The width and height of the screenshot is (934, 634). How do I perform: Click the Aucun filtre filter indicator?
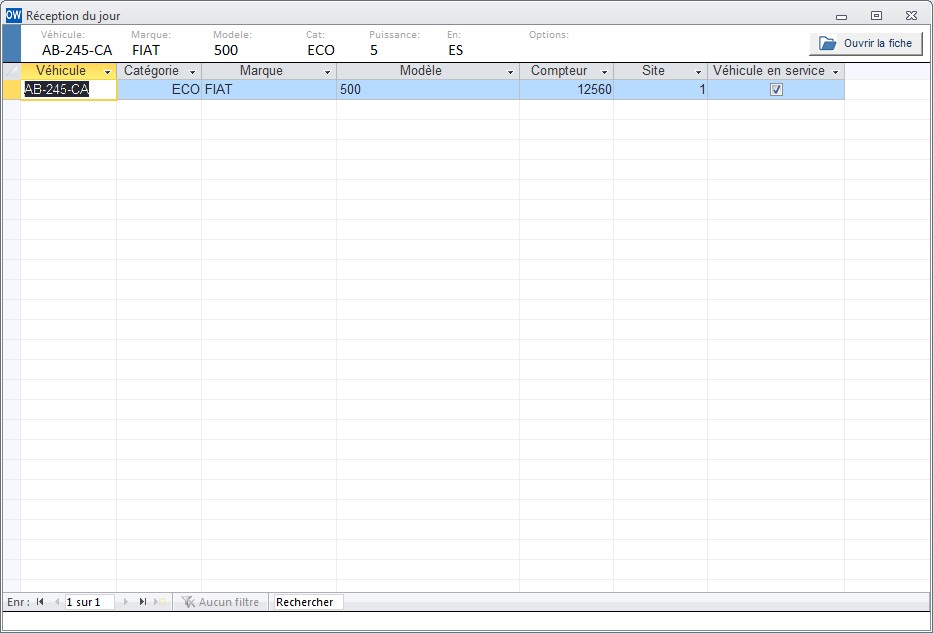tap(220, 602)
